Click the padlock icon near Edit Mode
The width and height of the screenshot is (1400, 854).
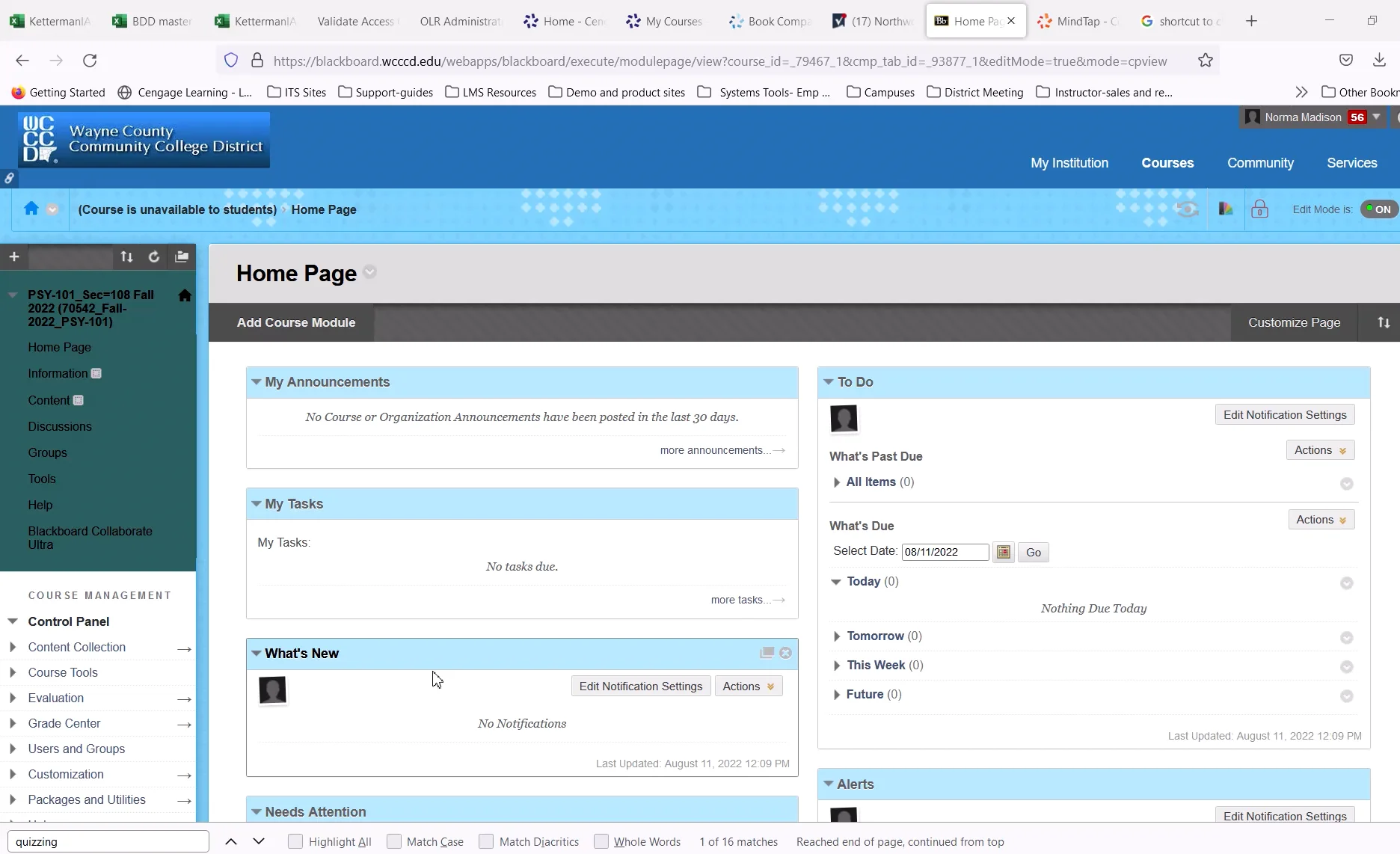[x=1260, y=209]
